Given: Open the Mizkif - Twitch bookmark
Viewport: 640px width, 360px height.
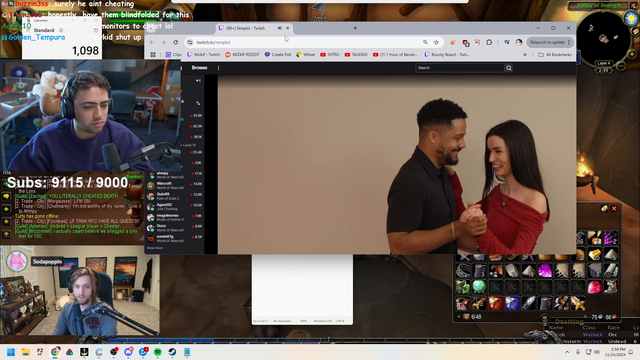Looking at the screenshot, I should (203, 55).
